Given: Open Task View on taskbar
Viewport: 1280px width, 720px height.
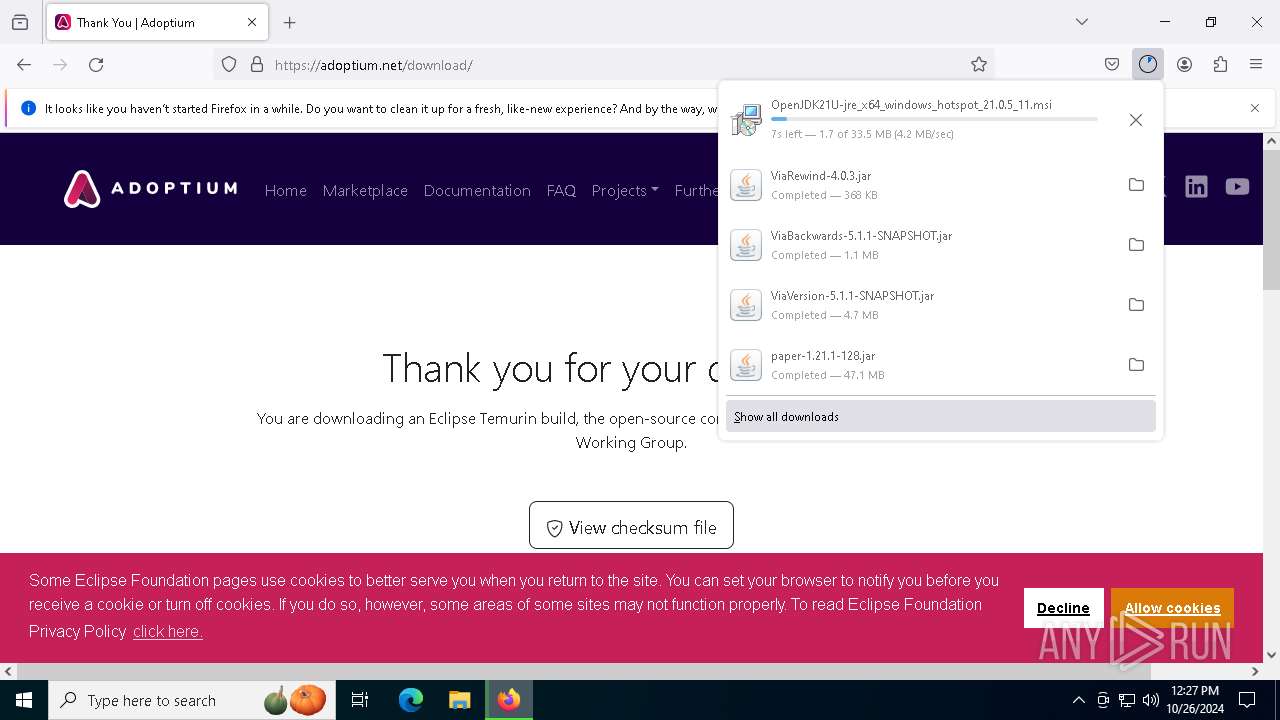Looking at the screenshot, I should coord(360,700).
